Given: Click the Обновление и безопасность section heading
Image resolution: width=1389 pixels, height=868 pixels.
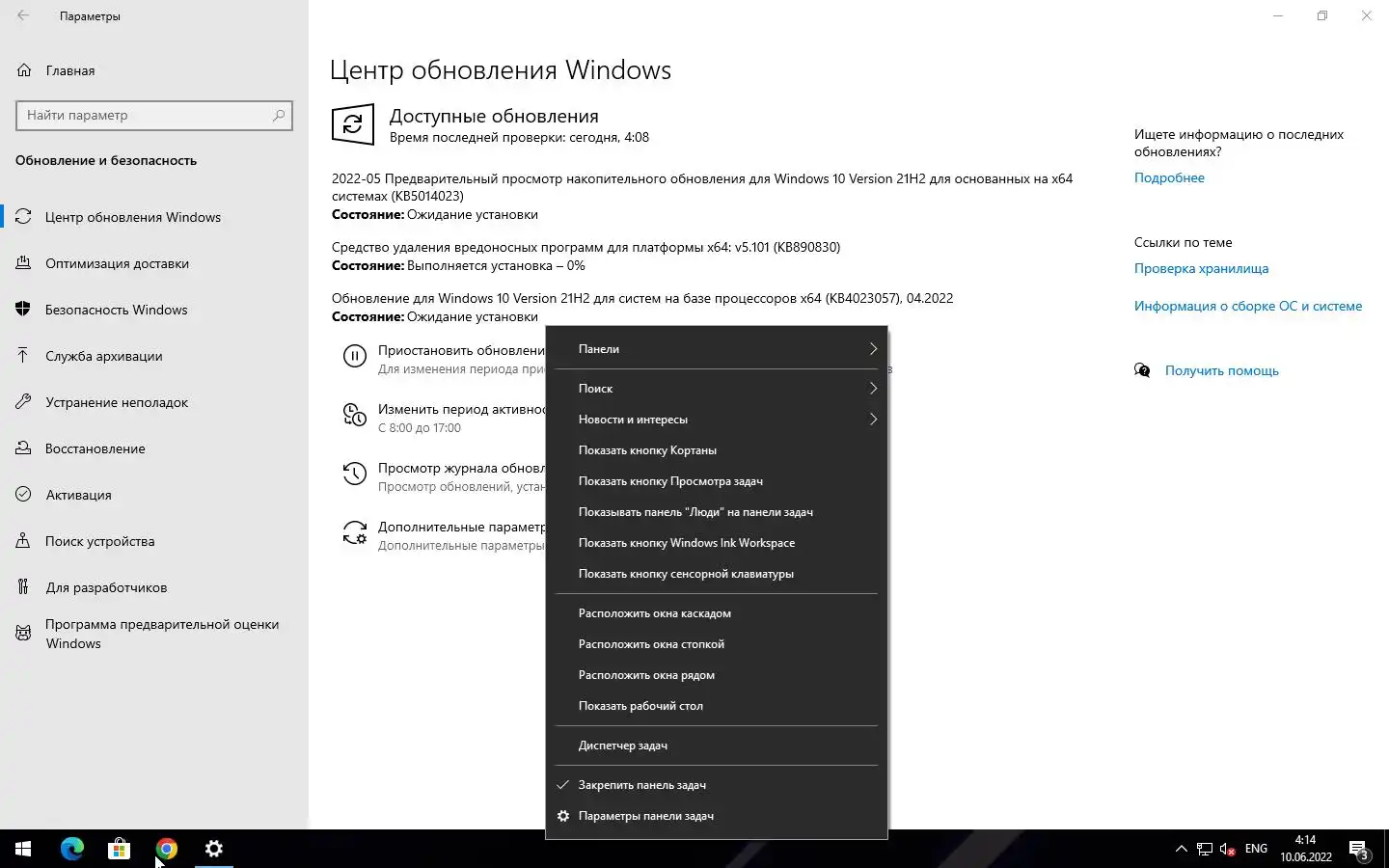Looking at the screenshot, I should 106,160.
